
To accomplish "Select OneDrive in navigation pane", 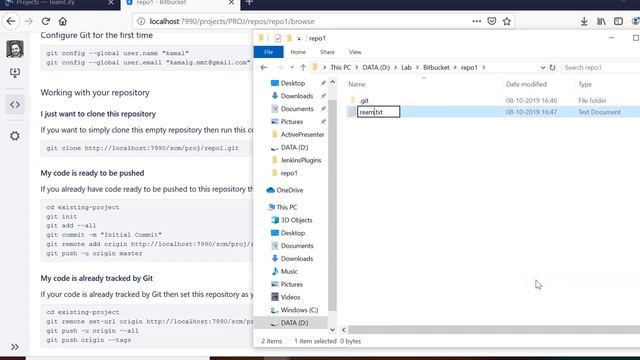I will 289,190.
